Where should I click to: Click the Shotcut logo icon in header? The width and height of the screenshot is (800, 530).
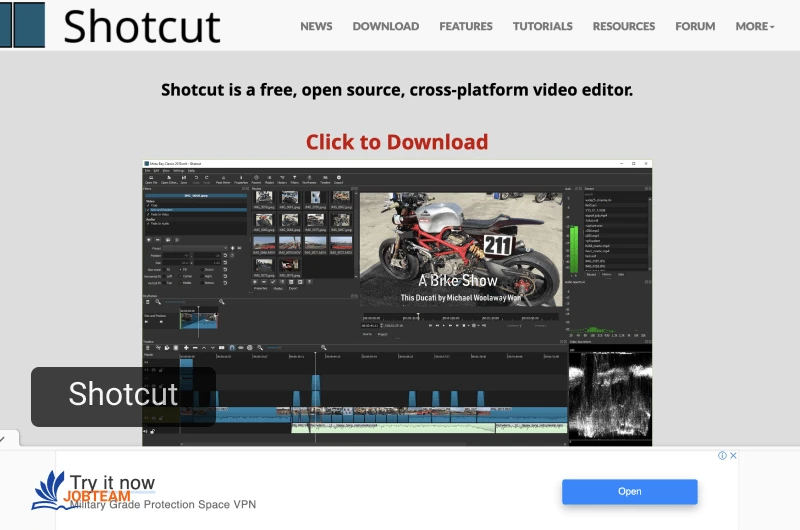22,25
